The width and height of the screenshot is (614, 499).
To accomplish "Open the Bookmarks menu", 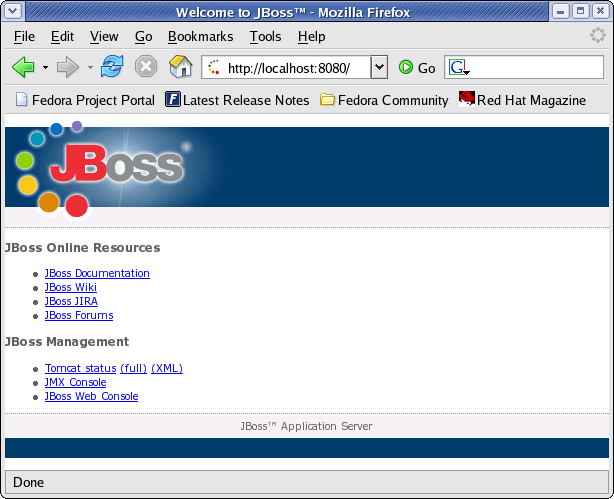I will coord(200,36).
